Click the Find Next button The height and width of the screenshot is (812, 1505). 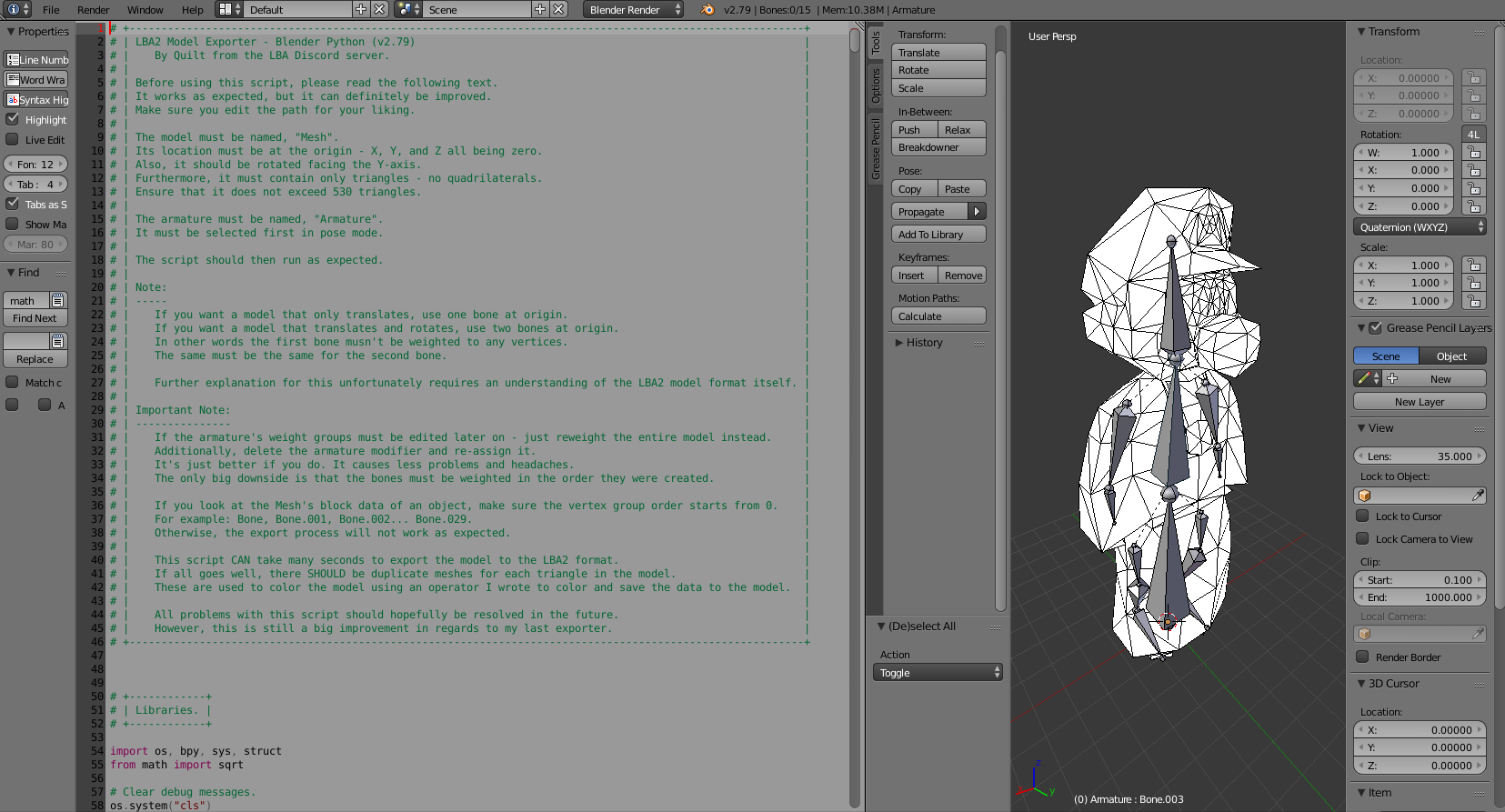point(35,318)
